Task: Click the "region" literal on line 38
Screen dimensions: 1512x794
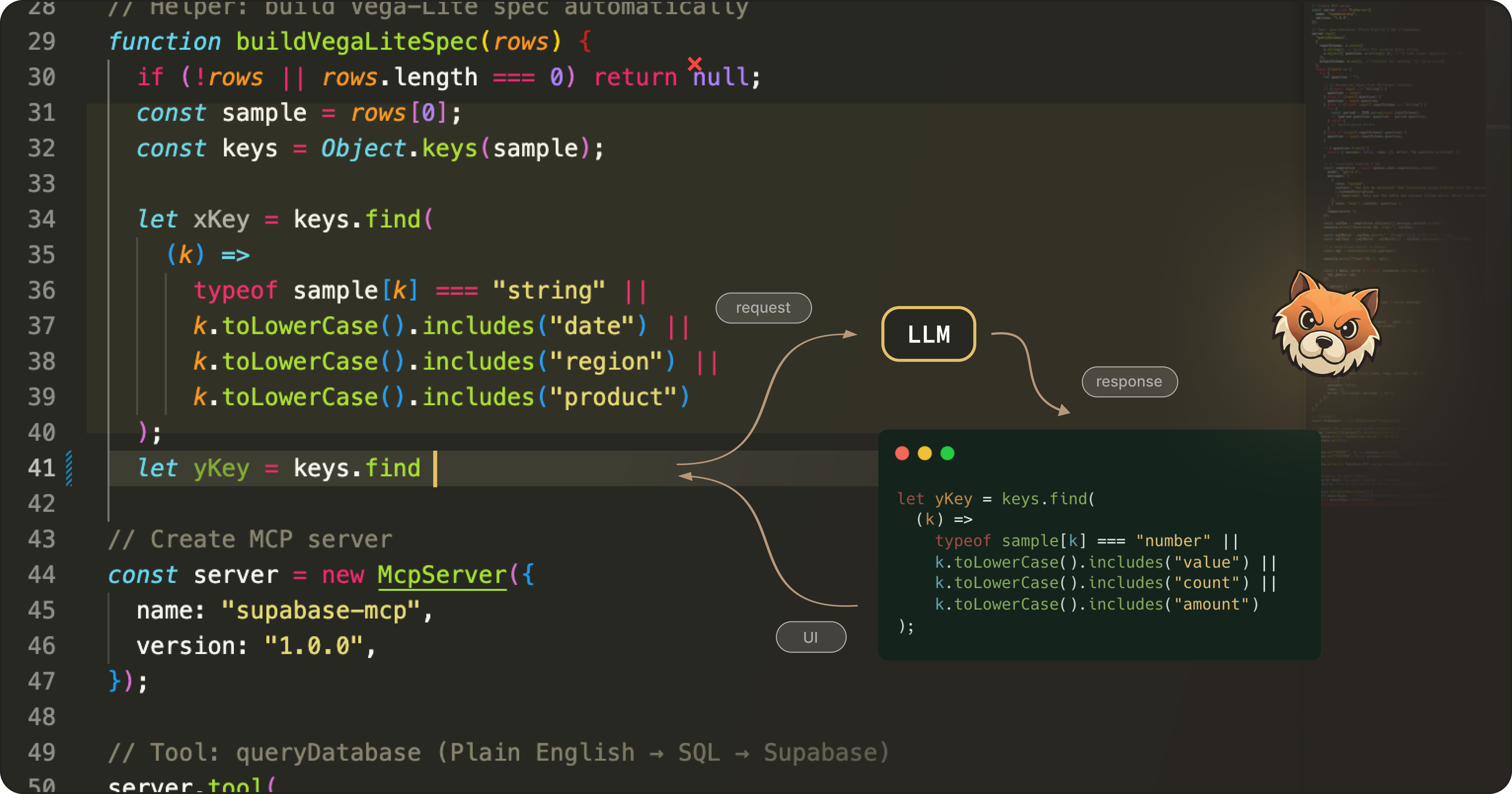Action: 606,361
